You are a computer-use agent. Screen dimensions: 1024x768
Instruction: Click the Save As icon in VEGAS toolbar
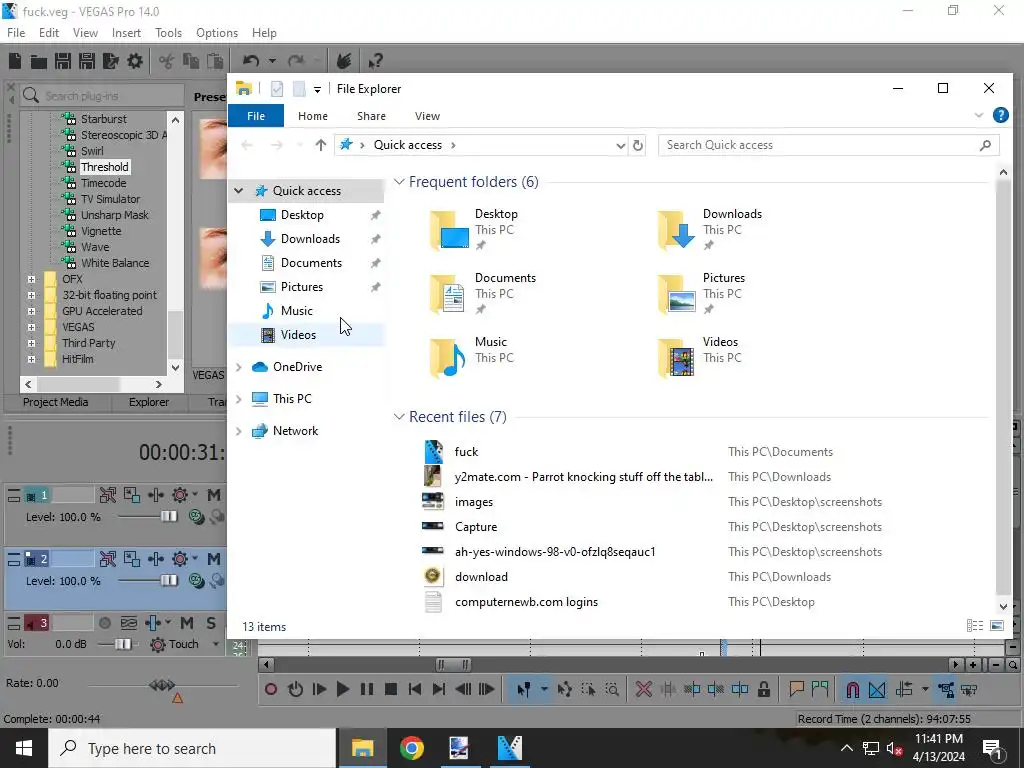[x=87, y=61]
